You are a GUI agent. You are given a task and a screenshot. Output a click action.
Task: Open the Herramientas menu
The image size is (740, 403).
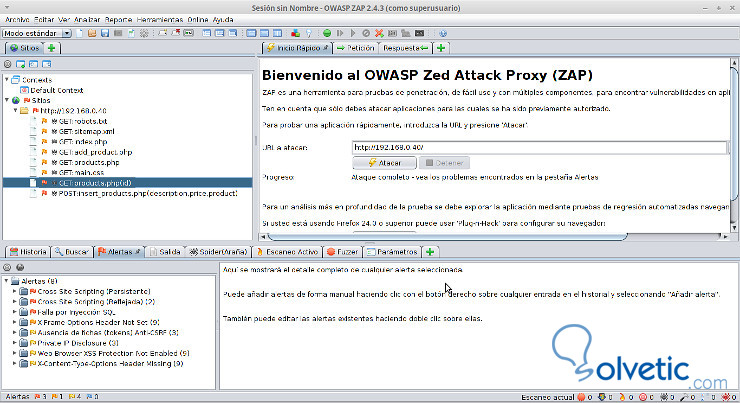pos(160,19)
